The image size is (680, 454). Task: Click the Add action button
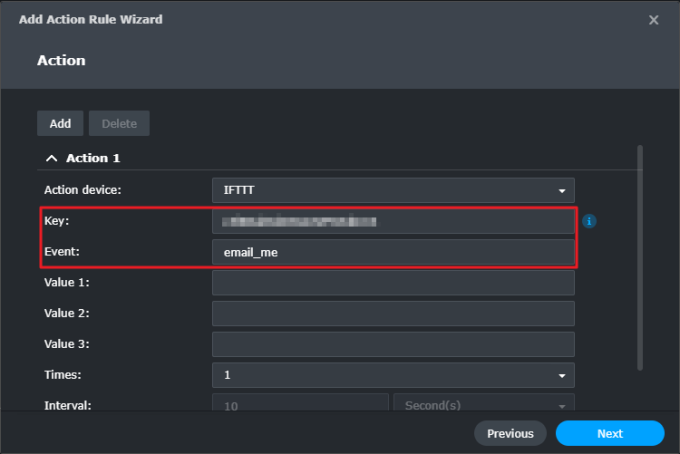[x=60, y=123]
